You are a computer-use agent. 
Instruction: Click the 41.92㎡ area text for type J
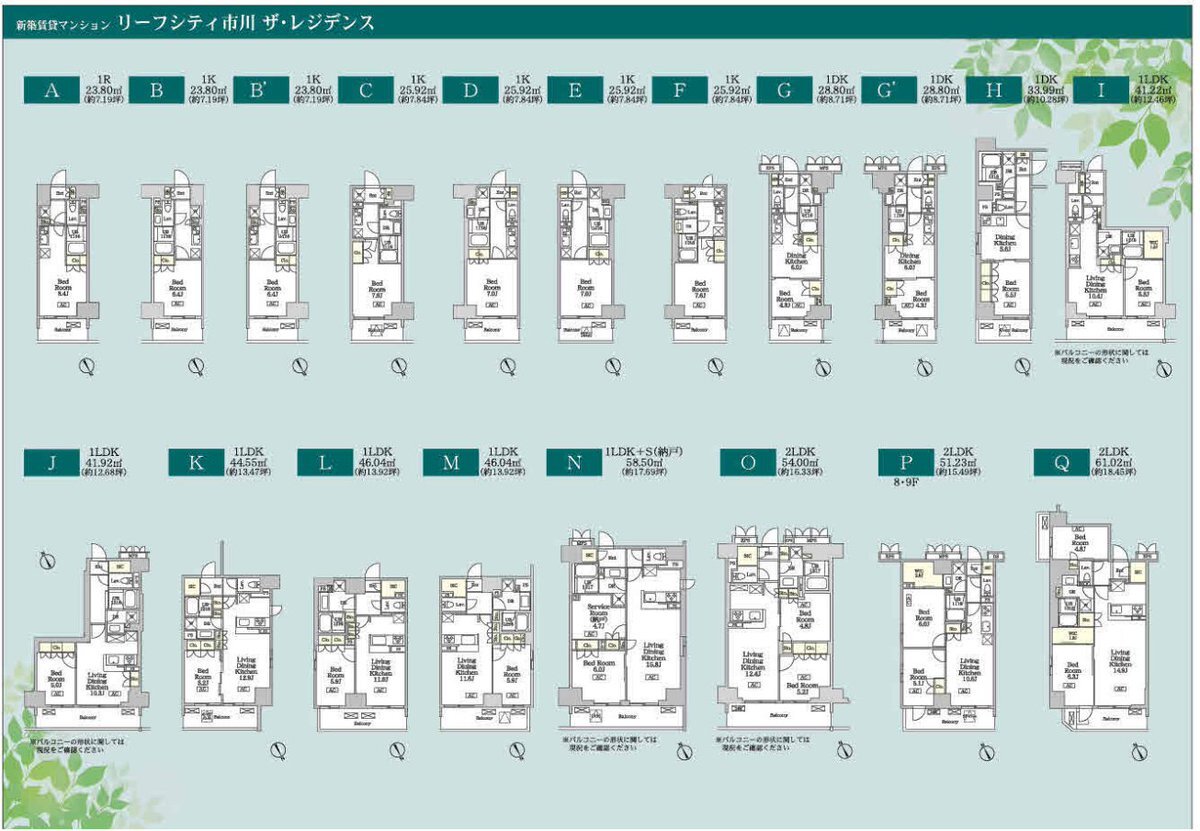105,464
